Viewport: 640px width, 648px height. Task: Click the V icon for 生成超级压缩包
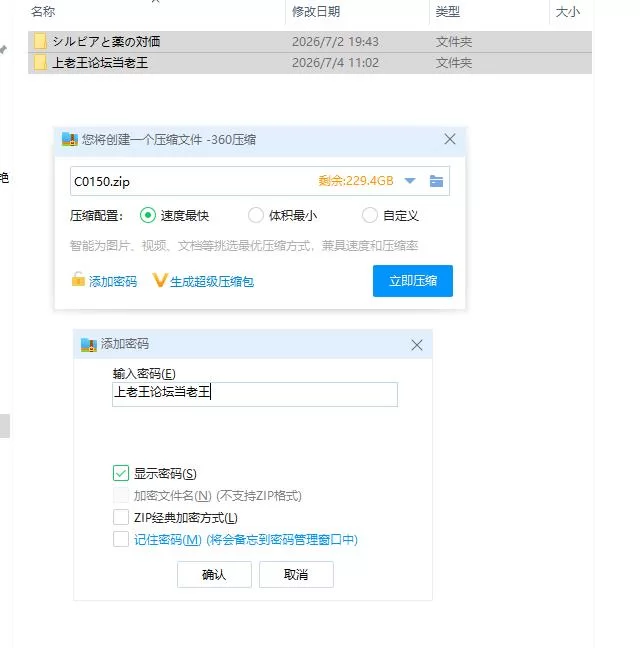point(160,280)
